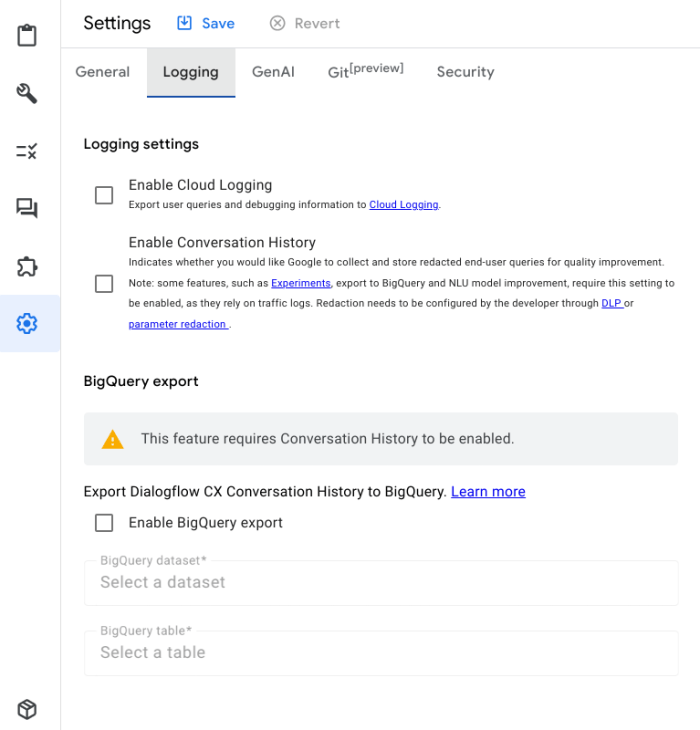The width and height of the screenshot is (700, 730).
Task: Enable the Cloud Logging checkbox
Action: (104, 195)
